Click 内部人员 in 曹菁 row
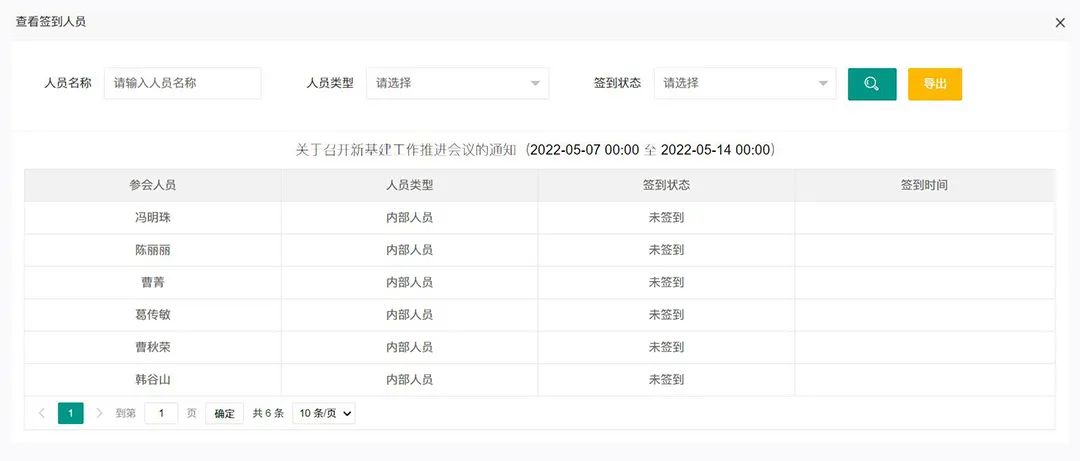This screenshot has height=461, width=1080. coord(409,283)
